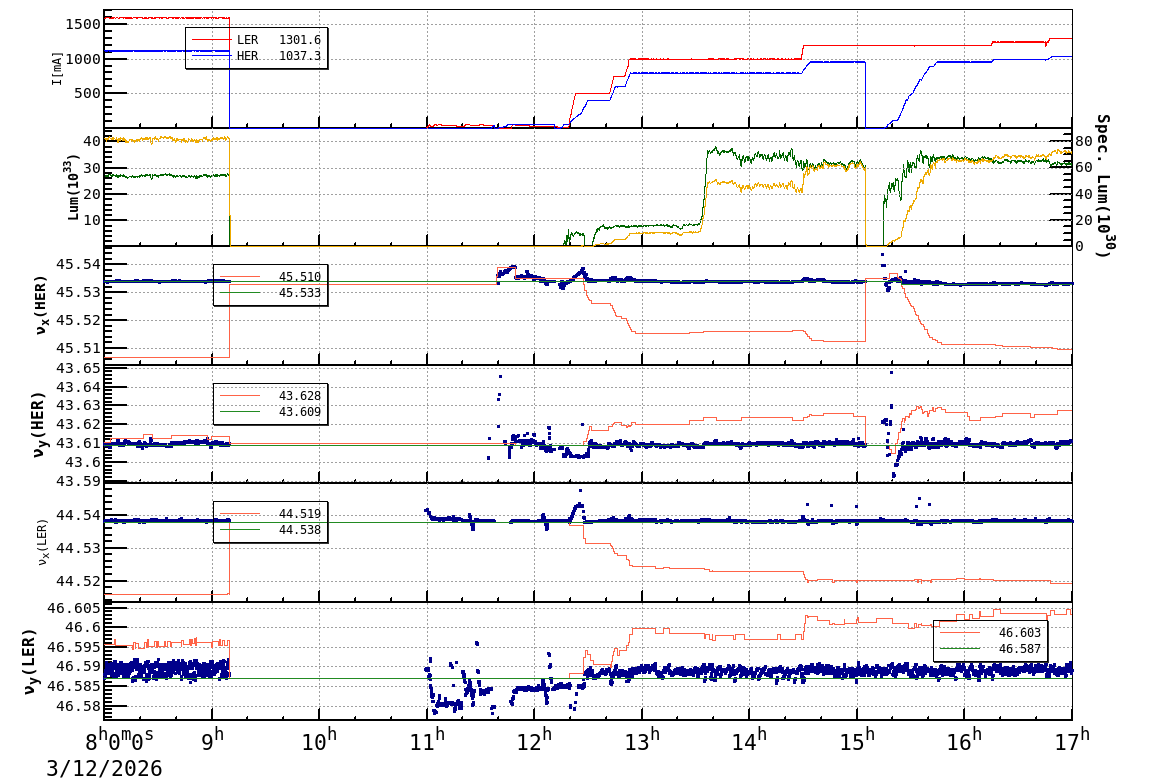Click the 44.52 tune axis tick
Image resolution: width=1154 pixels, height=782 pixels.
pyautogui.click(x=78, y=581)
